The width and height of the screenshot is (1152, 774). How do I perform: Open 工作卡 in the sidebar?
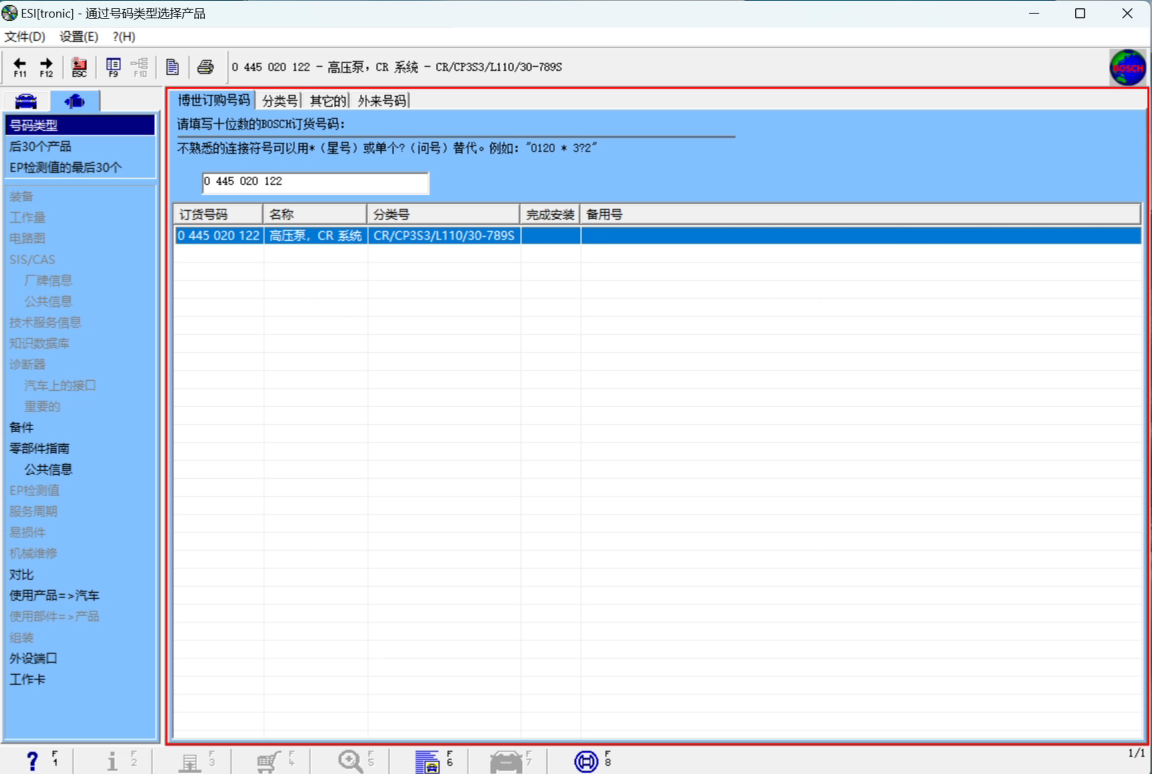point(27,679)
